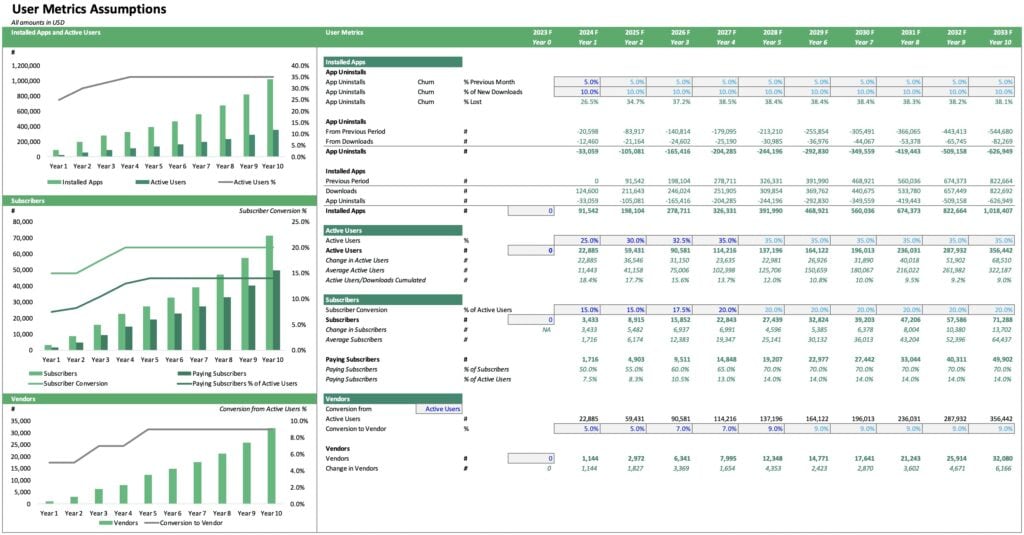Select the 2024 F Conversion to Vendor cell
The image size is (1024, 535).
click(x=577, y=429)
